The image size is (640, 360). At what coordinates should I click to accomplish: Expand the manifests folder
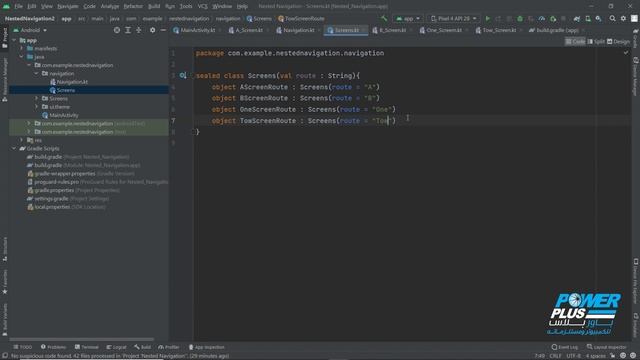coord(22,48)
